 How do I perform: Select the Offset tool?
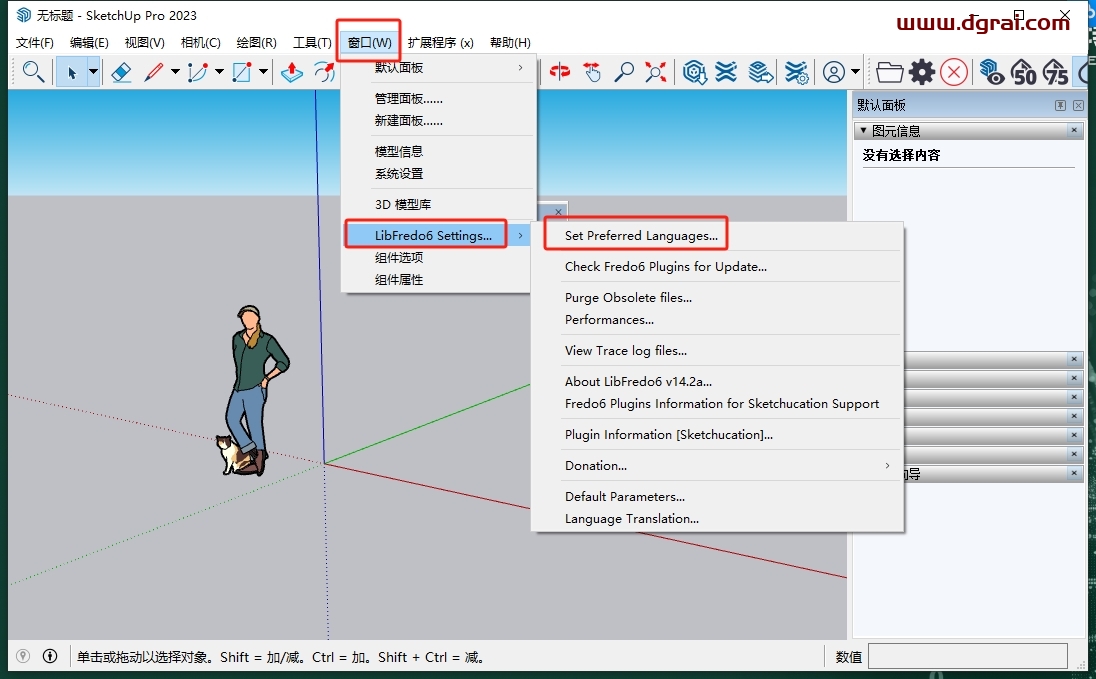(x=324, y=72)
